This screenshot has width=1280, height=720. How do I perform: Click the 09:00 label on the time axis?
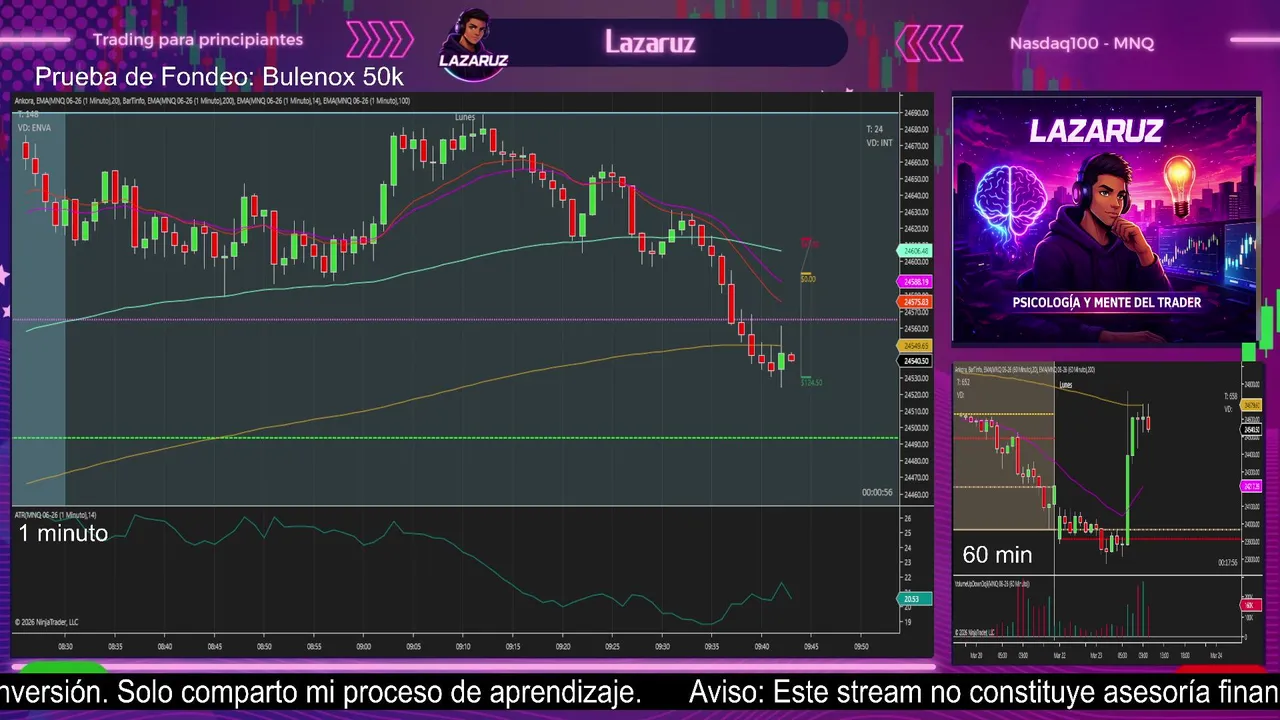pyautogui.click(x=363, y=647)
